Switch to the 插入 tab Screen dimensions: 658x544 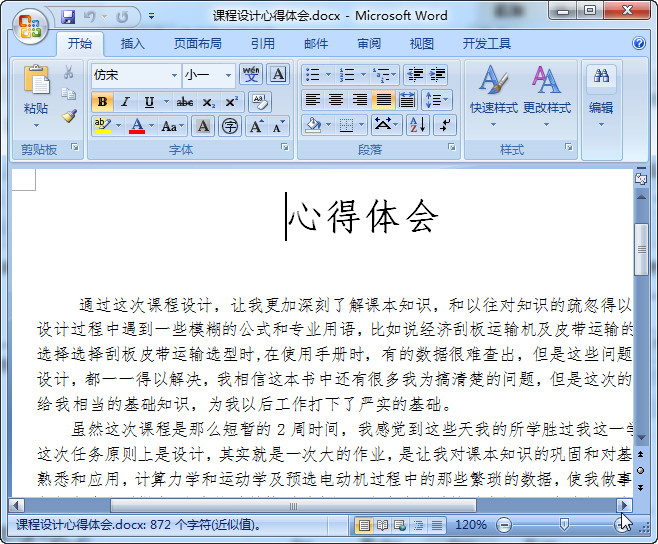click(x=133, y=44)
